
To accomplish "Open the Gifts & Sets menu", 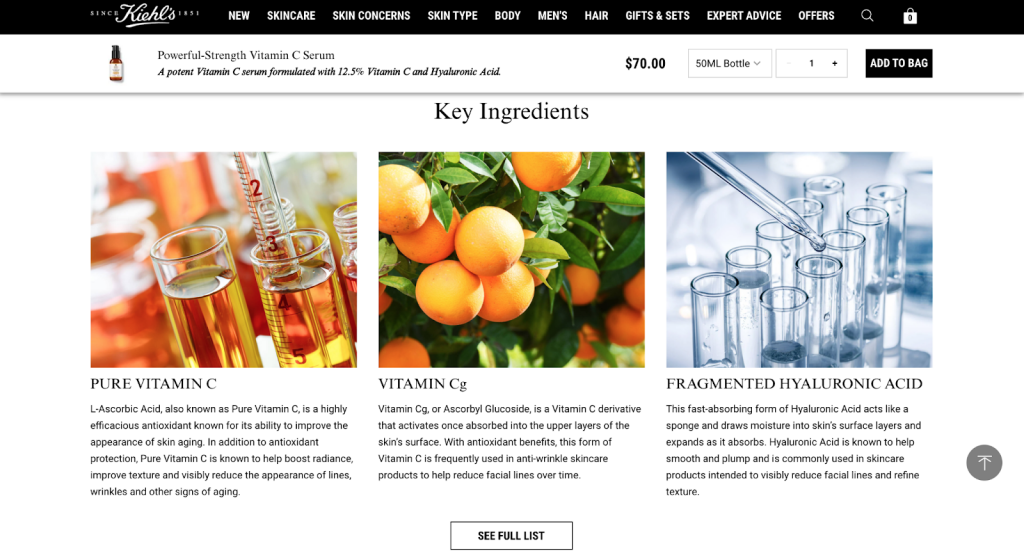I will click(657, 16).
